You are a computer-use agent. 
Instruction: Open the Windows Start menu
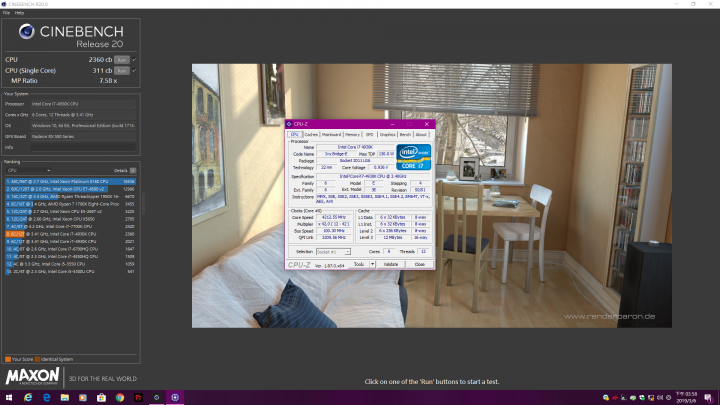tap(9, 398)
